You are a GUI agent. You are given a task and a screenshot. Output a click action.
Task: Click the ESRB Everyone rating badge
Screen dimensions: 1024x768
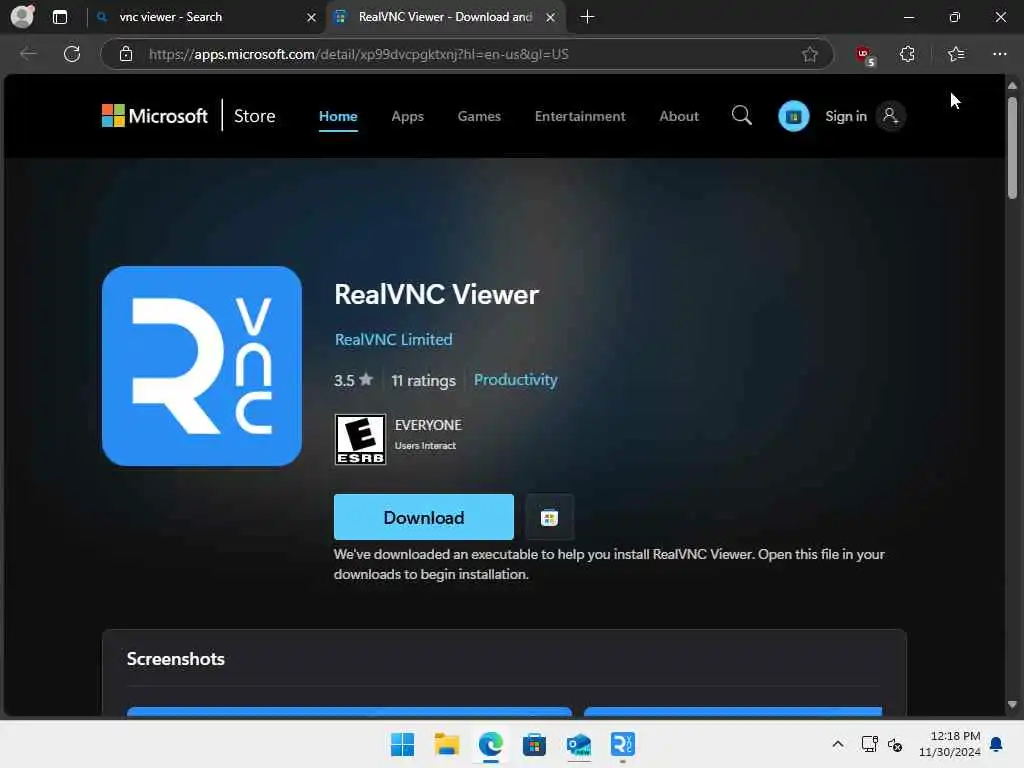pos(360,440)
